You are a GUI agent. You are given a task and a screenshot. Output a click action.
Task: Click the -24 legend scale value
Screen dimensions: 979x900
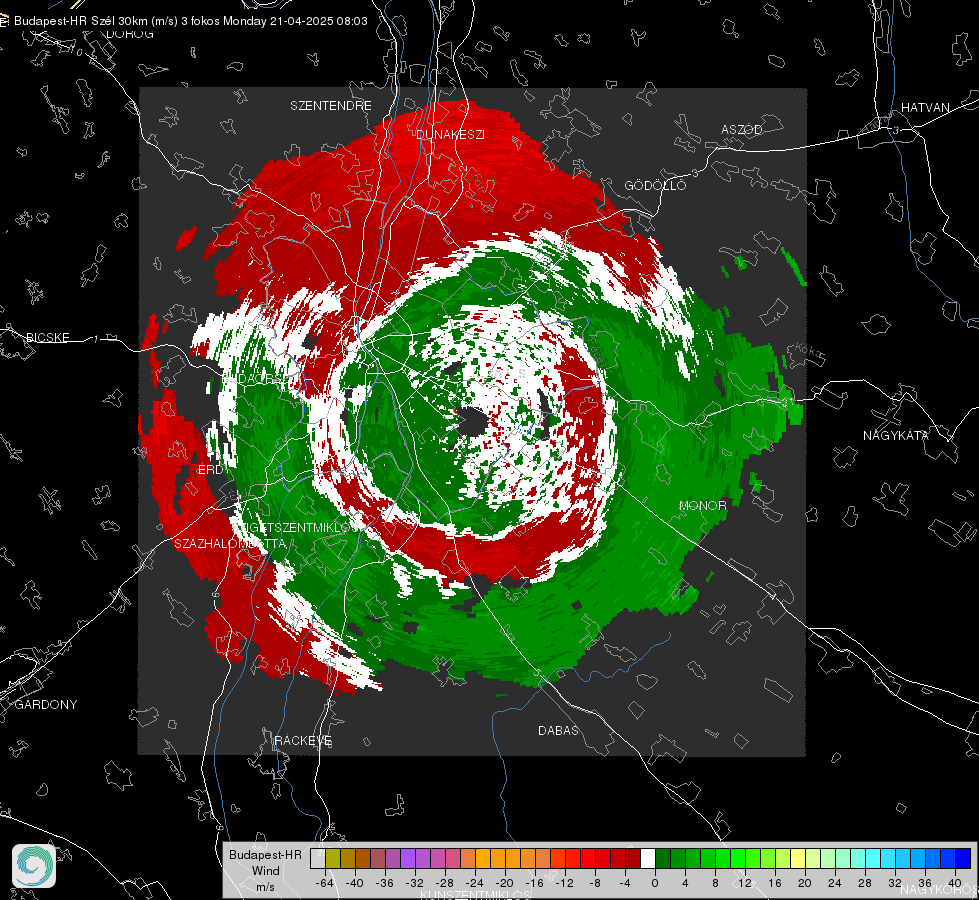click(474, 883)
